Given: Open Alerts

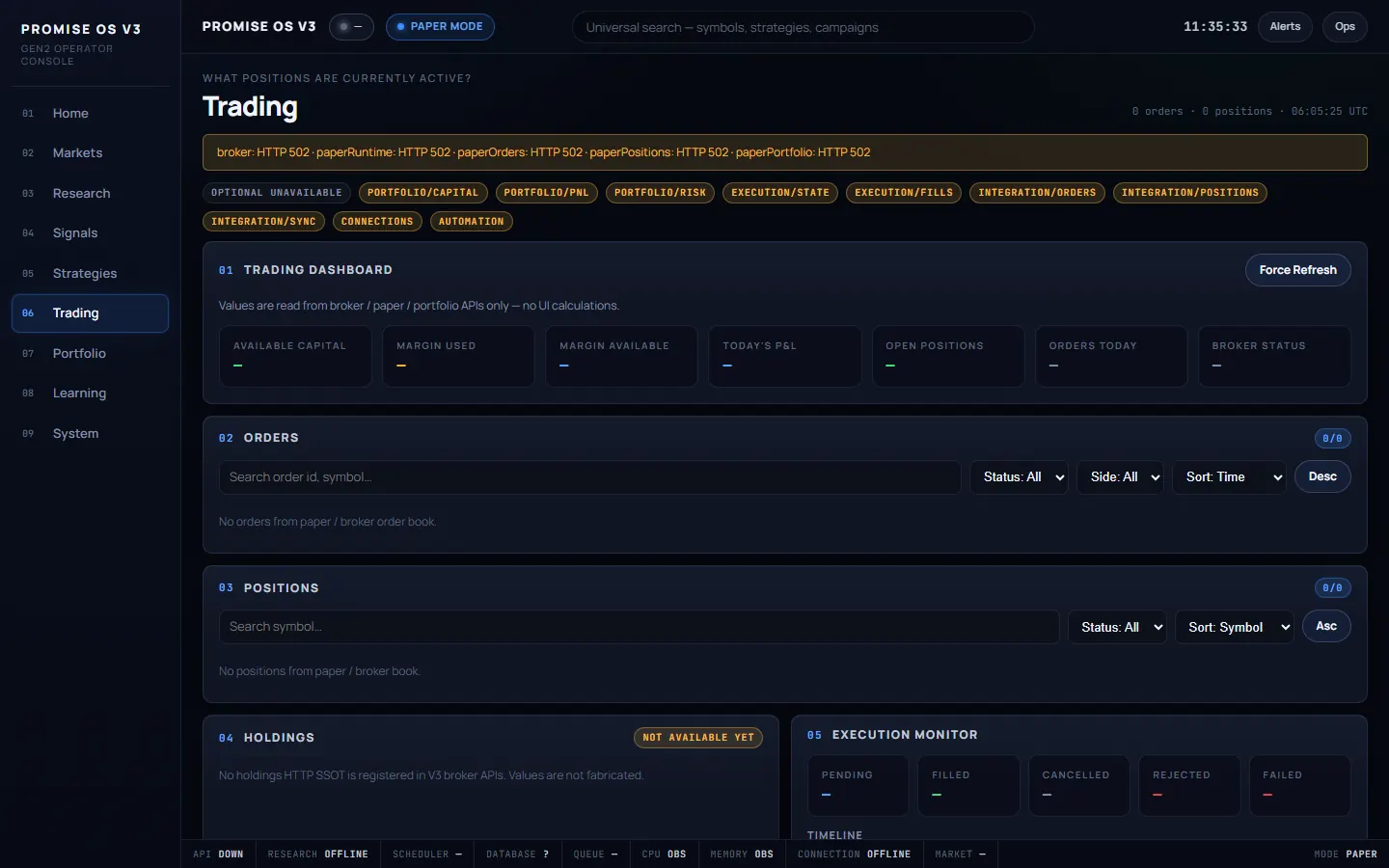Looking at the screenshot, I should pos(1285,27).
